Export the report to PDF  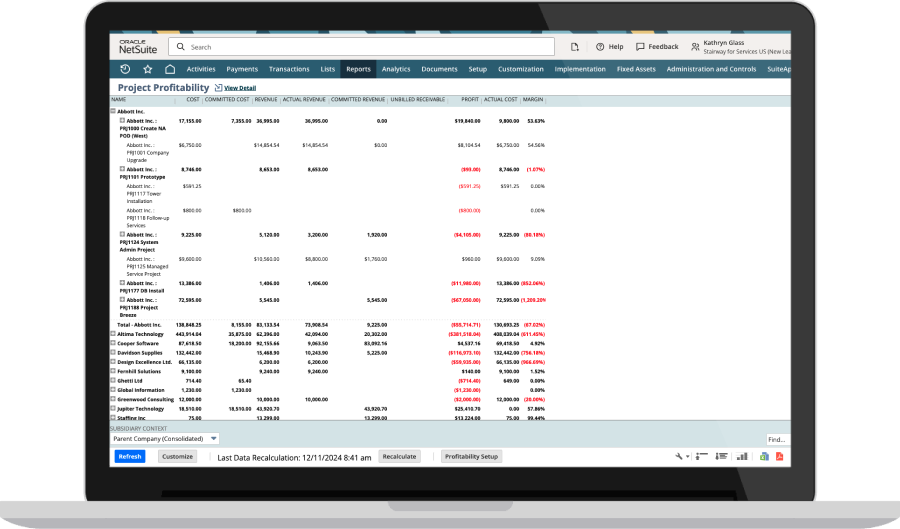point(779,456)
